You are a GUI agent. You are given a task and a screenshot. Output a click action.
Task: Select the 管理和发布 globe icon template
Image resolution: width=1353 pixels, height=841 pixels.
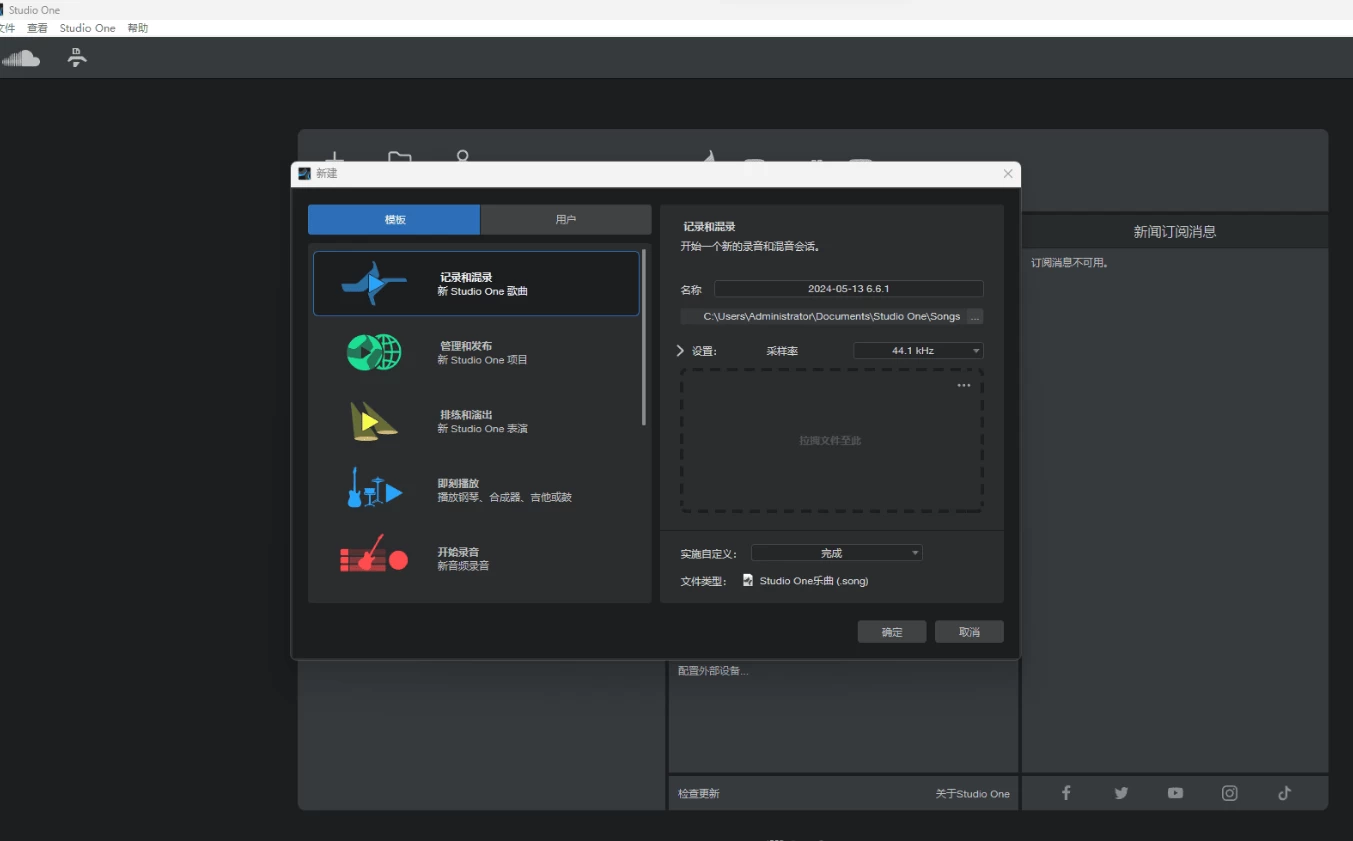(373, 352)
